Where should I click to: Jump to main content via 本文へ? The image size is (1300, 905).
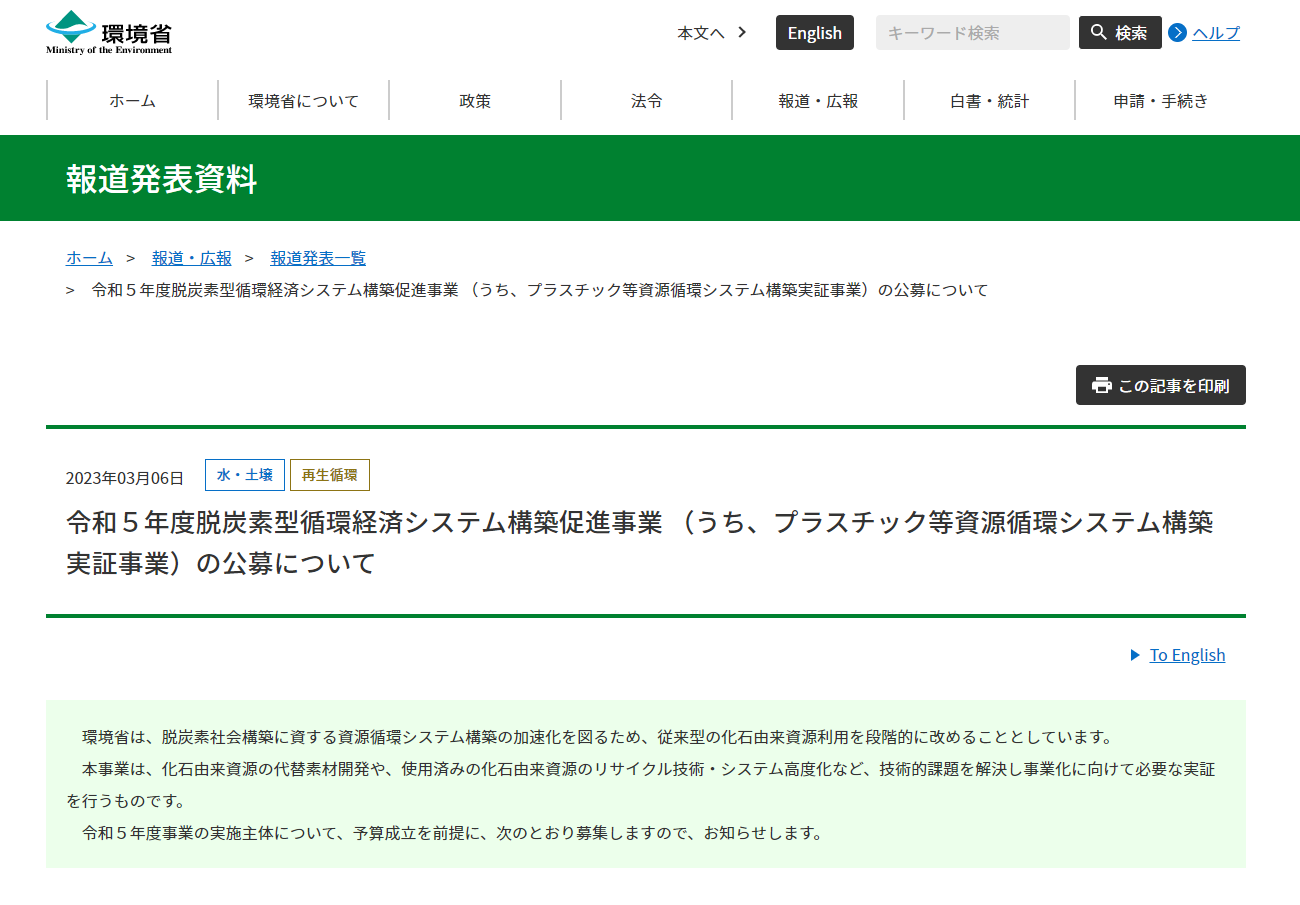pyautogui.click(x=711, y=33)
